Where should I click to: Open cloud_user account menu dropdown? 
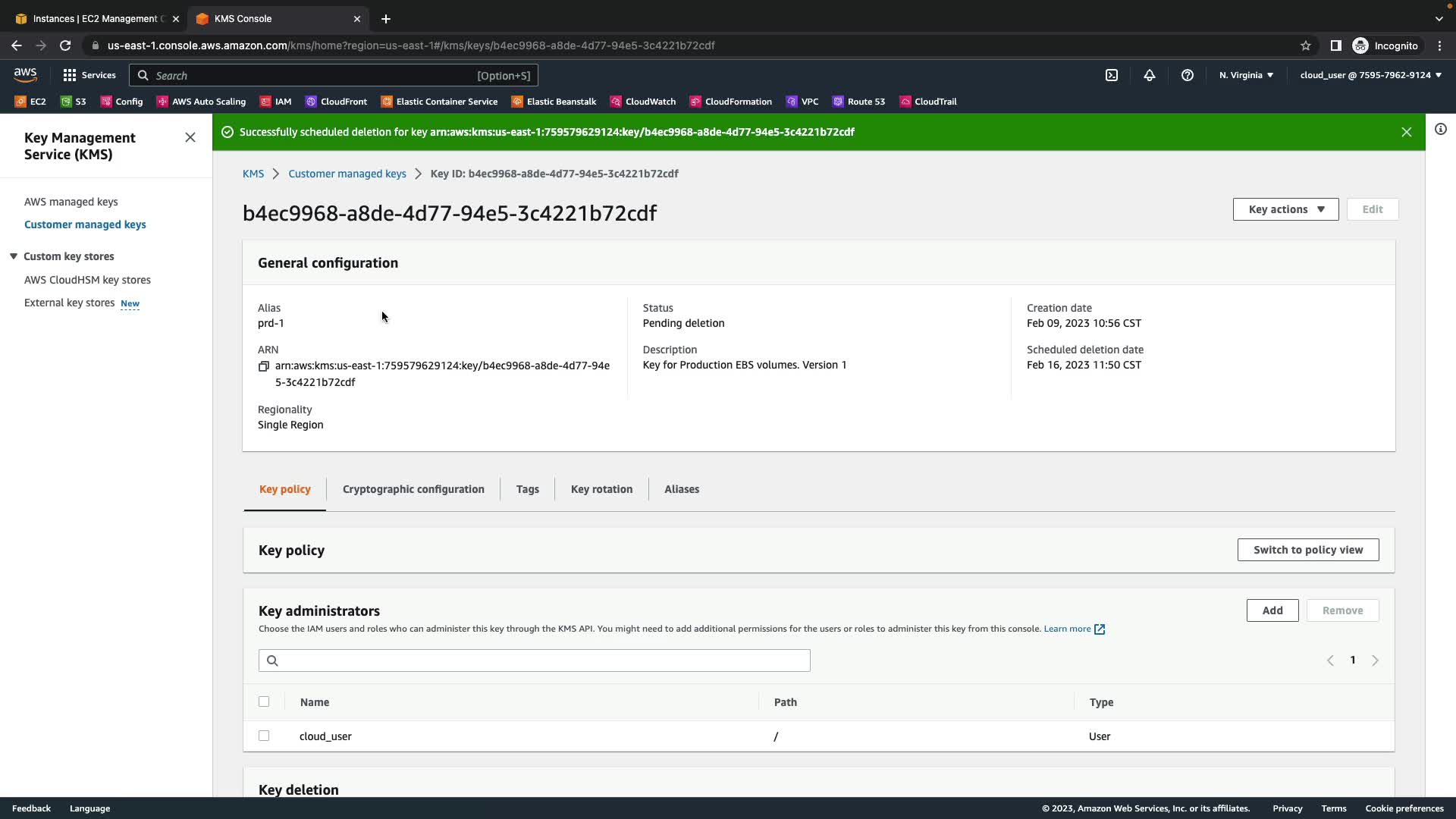click(1370, 75)
